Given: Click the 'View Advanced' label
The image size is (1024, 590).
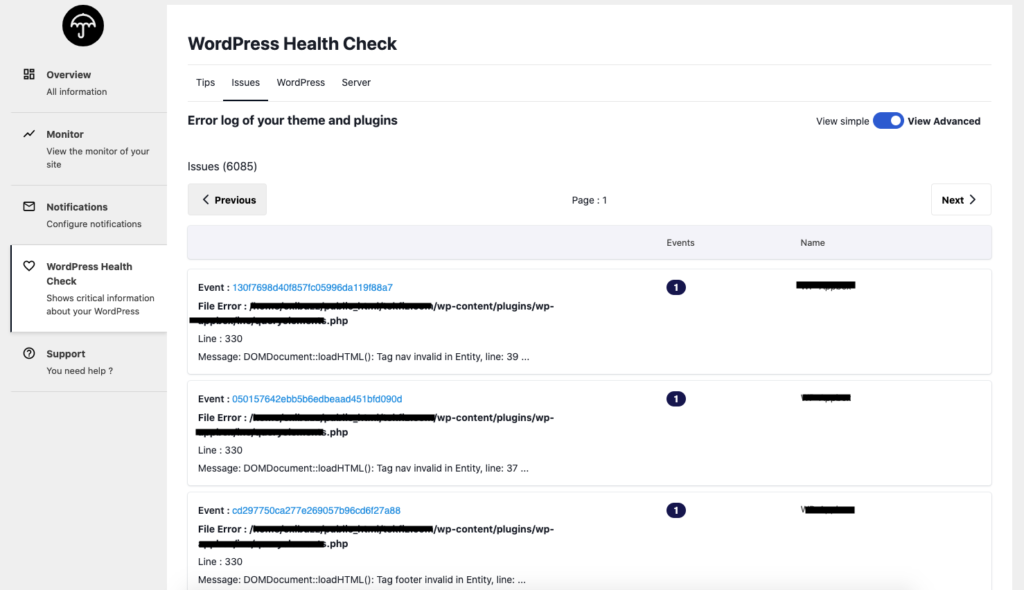Looking at the screenshot, I should point(944,121).
